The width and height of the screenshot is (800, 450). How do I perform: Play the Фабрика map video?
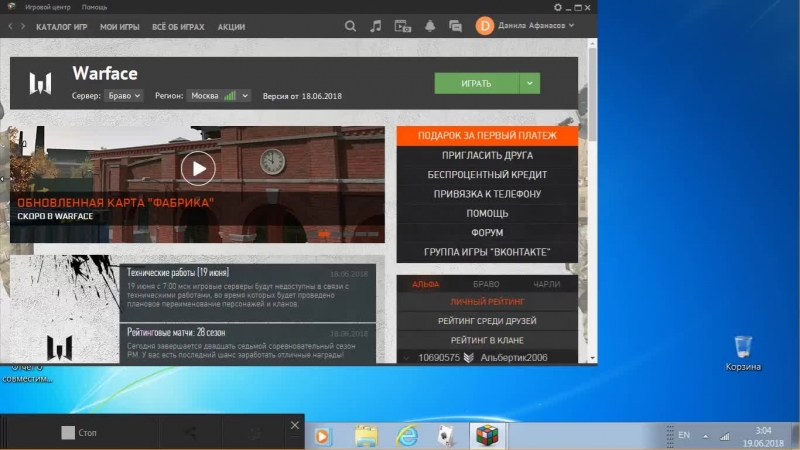(x=198, y=168)
